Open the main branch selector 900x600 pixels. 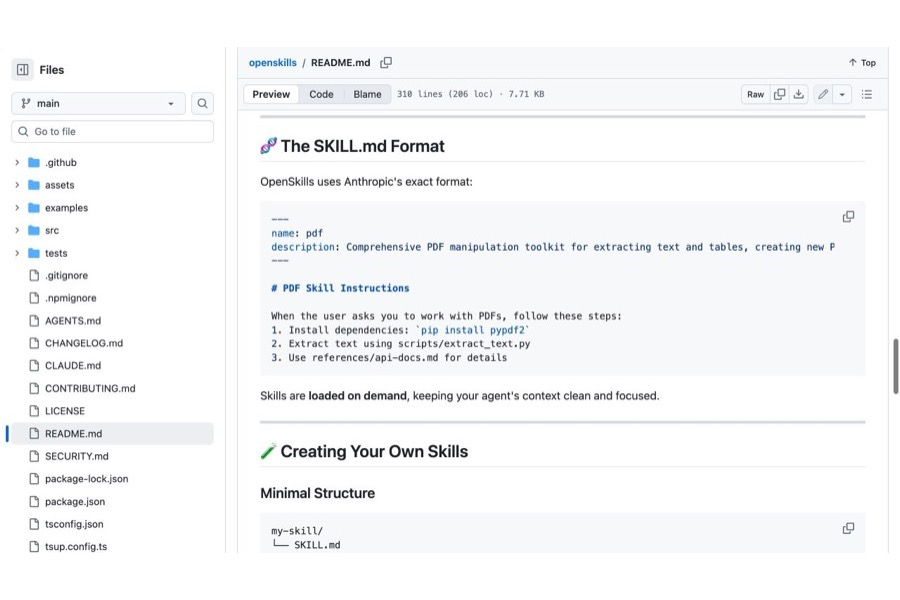98,103
